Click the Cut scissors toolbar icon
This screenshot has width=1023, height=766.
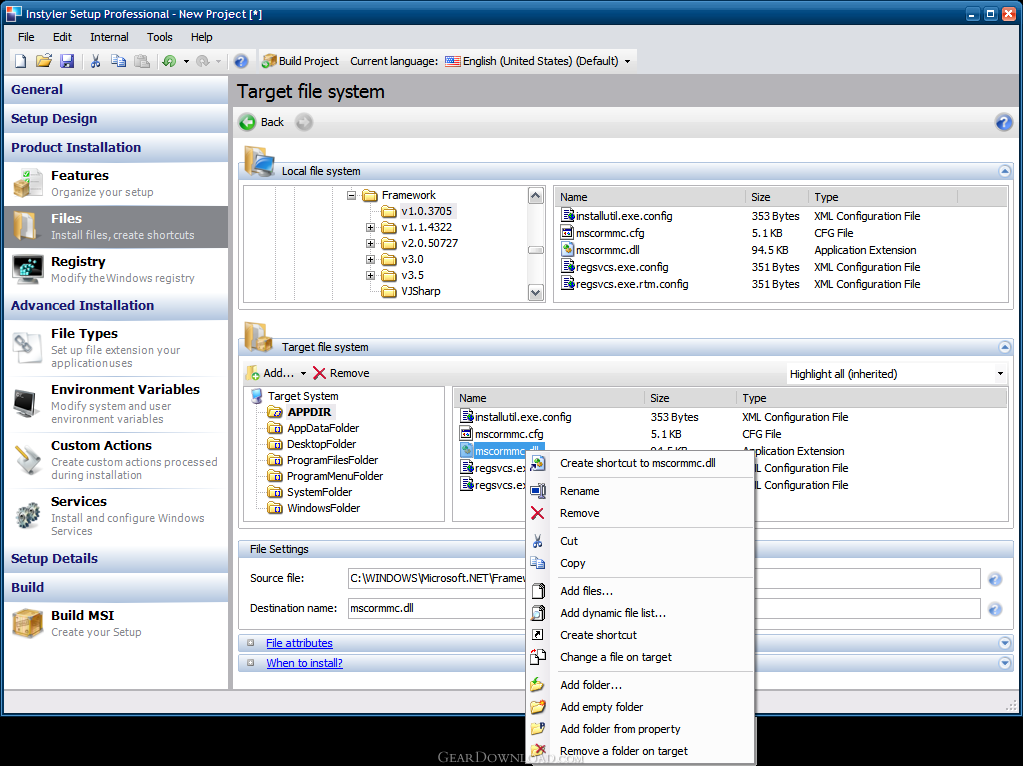coord(95,61)
